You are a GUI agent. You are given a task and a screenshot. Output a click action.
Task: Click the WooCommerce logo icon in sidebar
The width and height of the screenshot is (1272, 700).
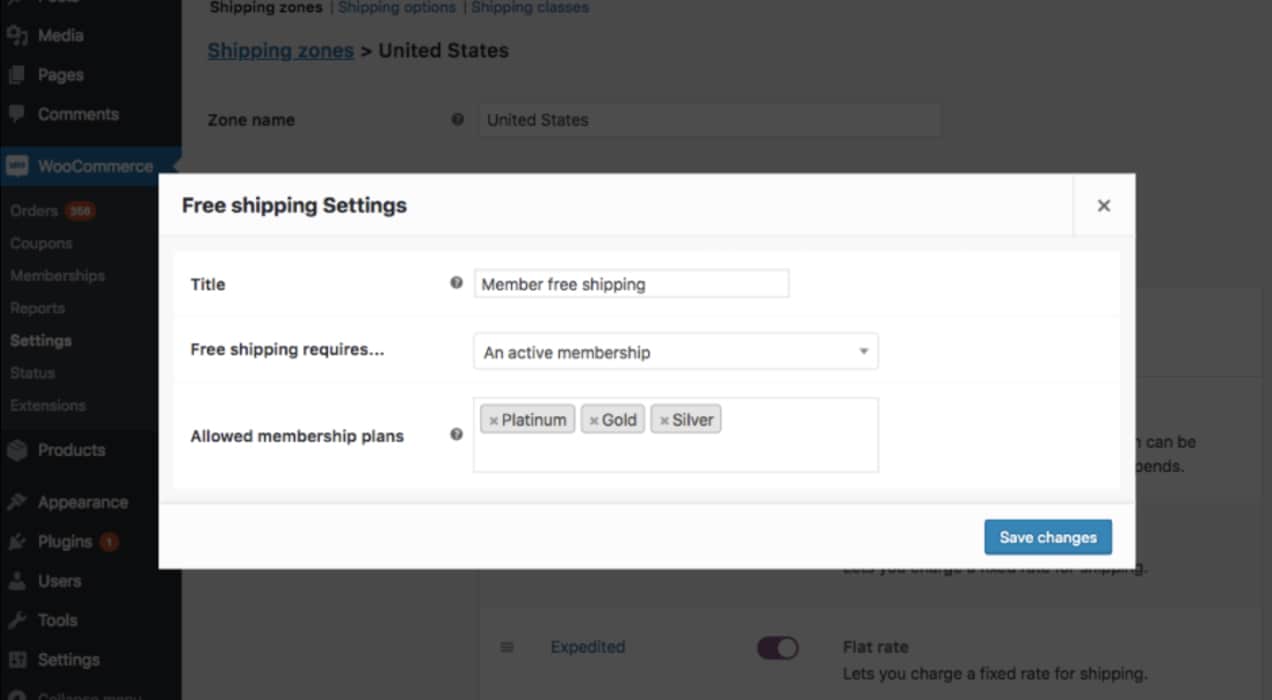click(x=17, y=167)
